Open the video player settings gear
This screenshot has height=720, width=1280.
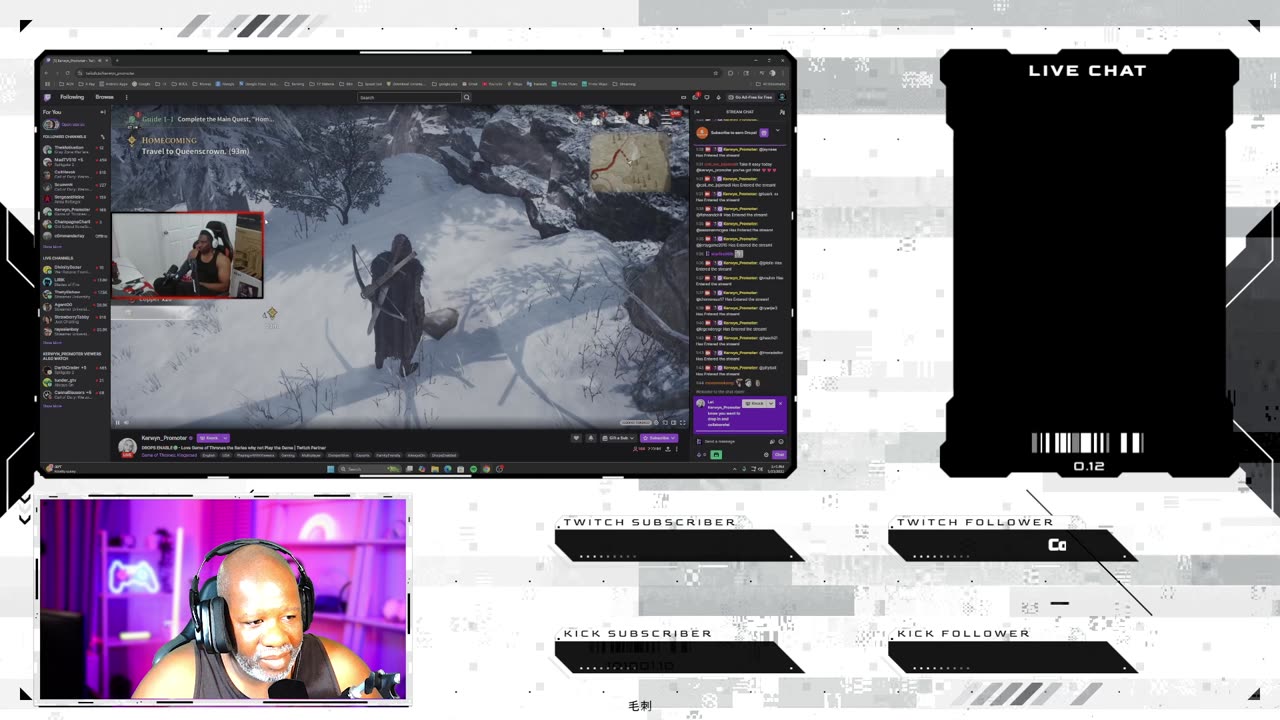click(x=656, y=423)
